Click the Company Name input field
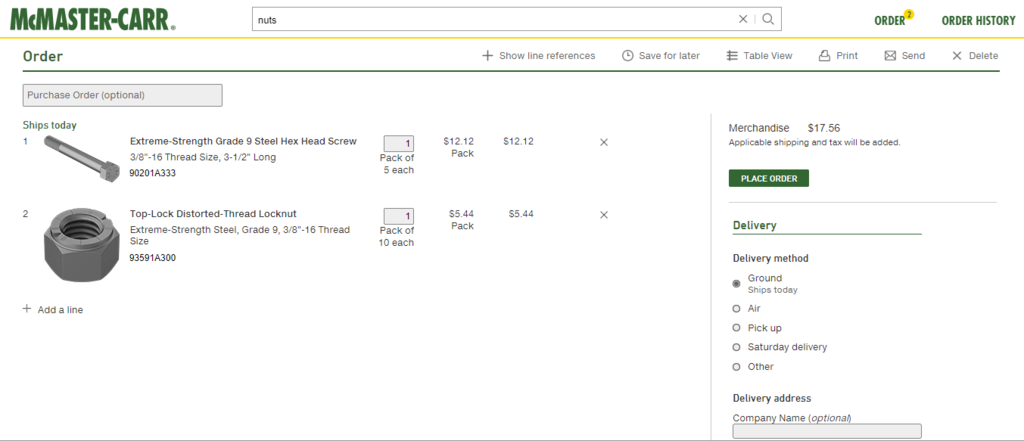 click(x=827, y=431)
